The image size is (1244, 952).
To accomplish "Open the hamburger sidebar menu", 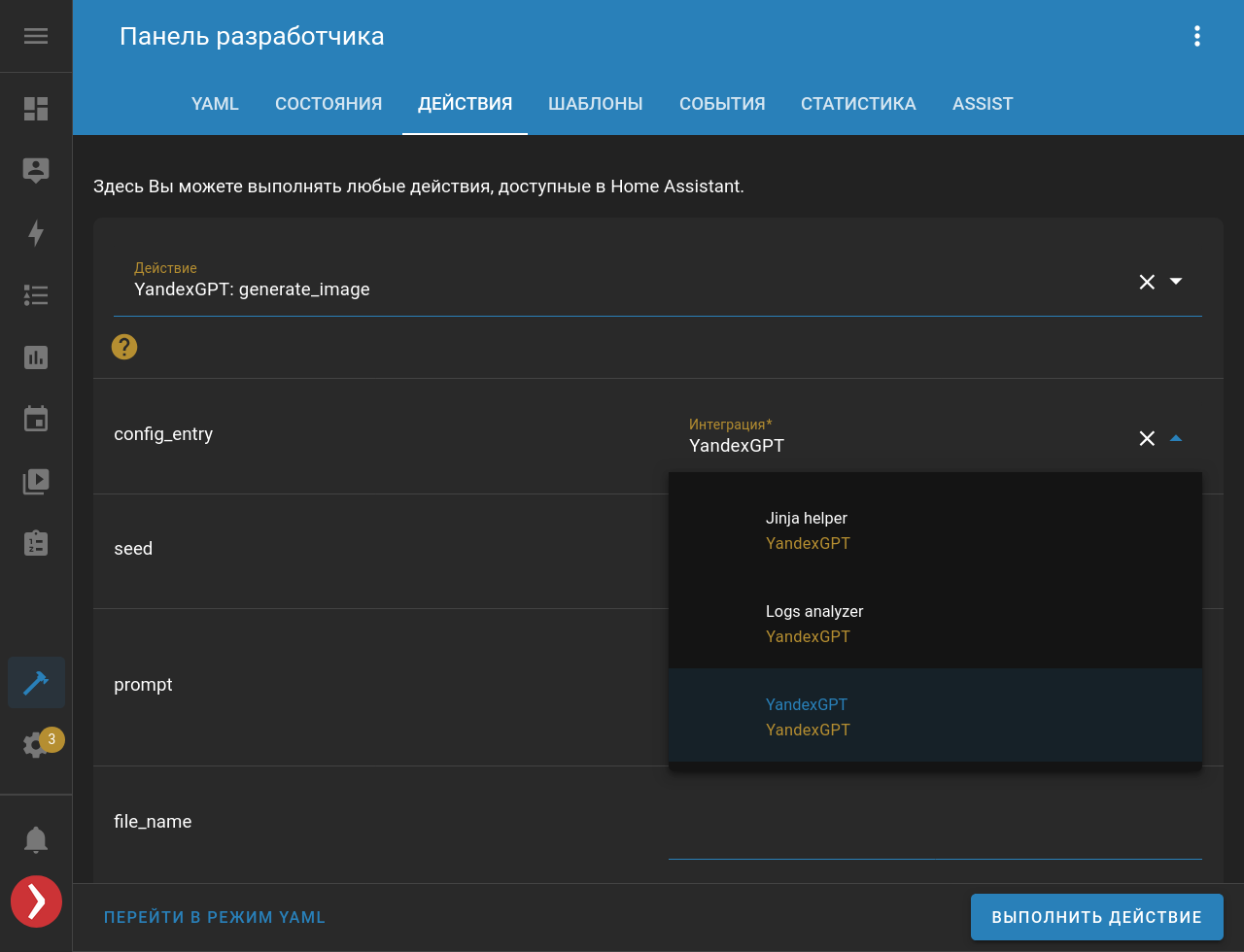I will pos(36,36).
